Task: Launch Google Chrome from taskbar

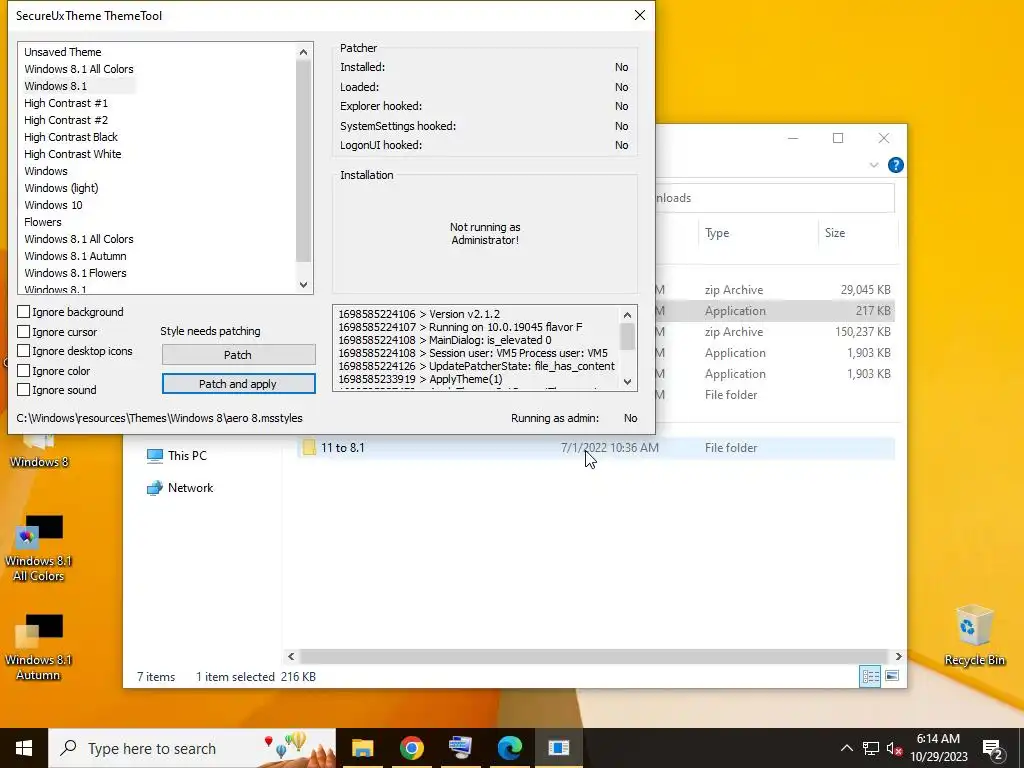Action: (x=411, y=748)
